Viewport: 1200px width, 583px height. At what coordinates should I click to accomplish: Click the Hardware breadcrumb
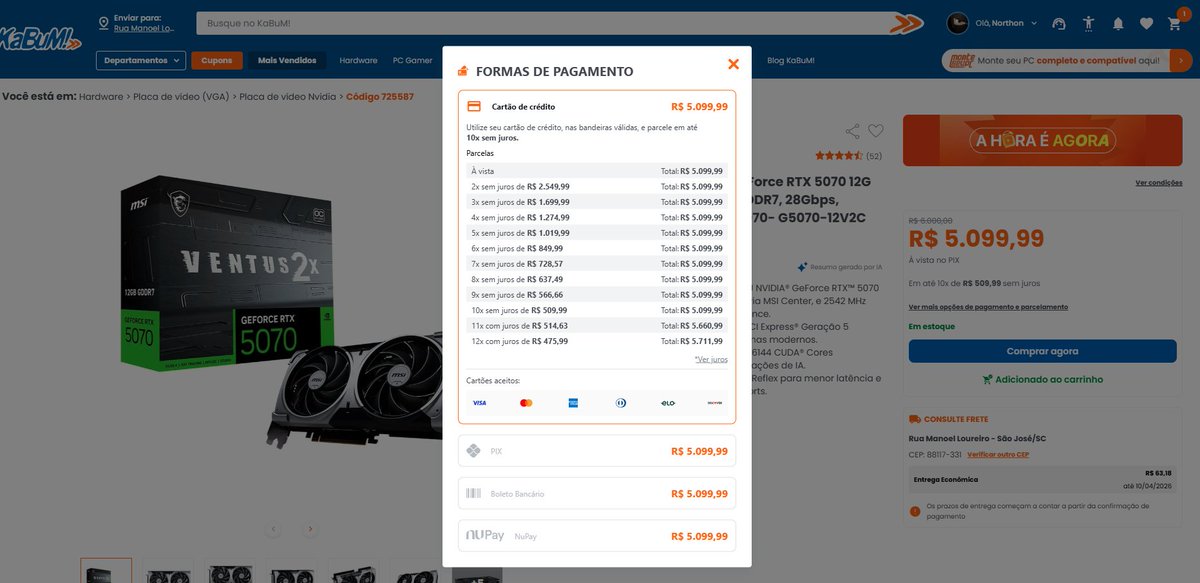[x=101, y=97]
